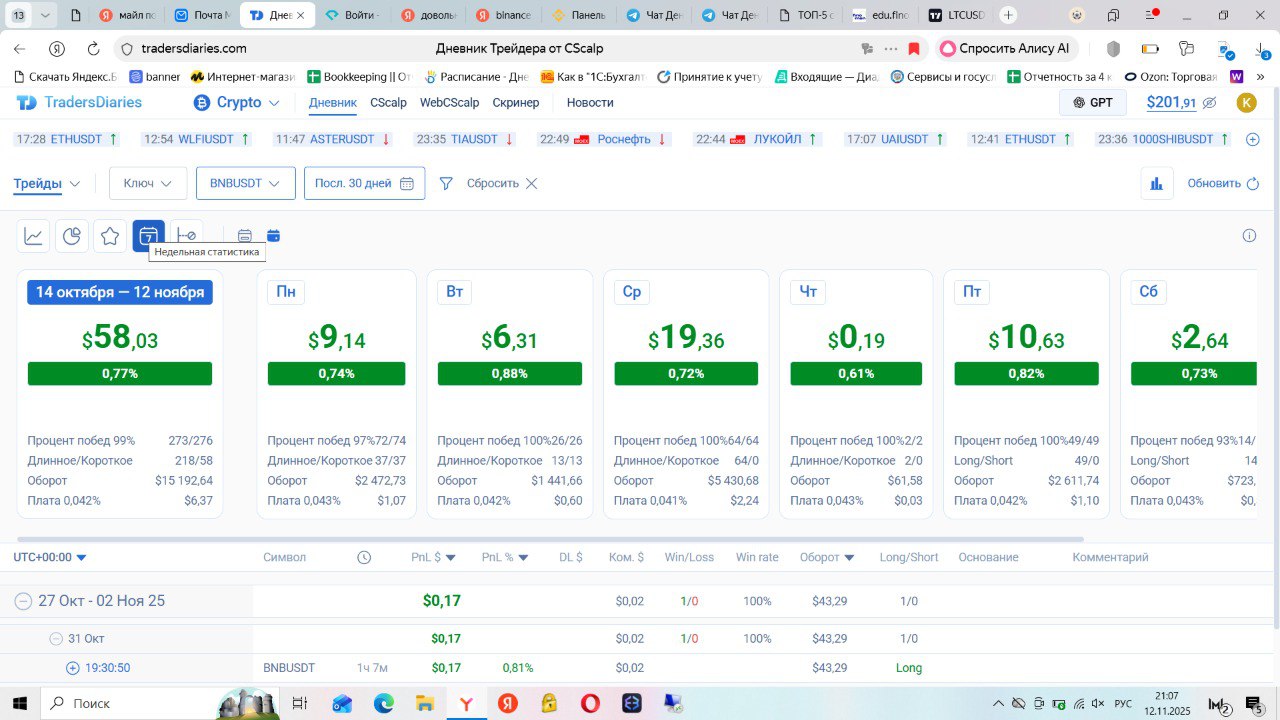Toggle the outlined gray calendar mode

pos(244,236)
